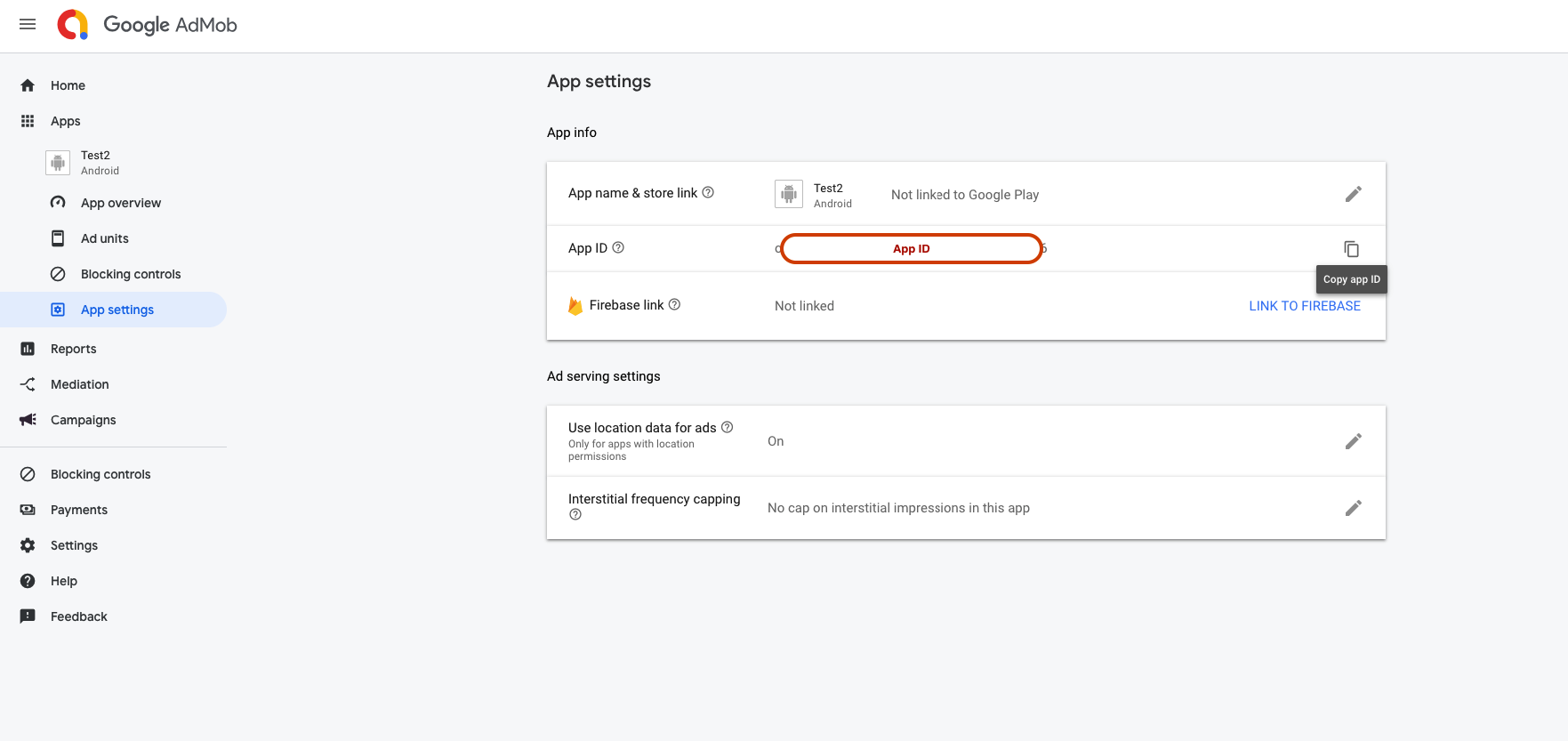Open help for location data setting
1568x741 pixels.
click(727, 428)
